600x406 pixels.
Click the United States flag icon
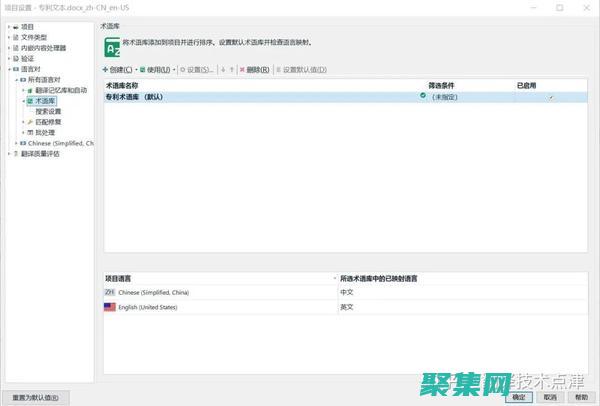(110, 307)
